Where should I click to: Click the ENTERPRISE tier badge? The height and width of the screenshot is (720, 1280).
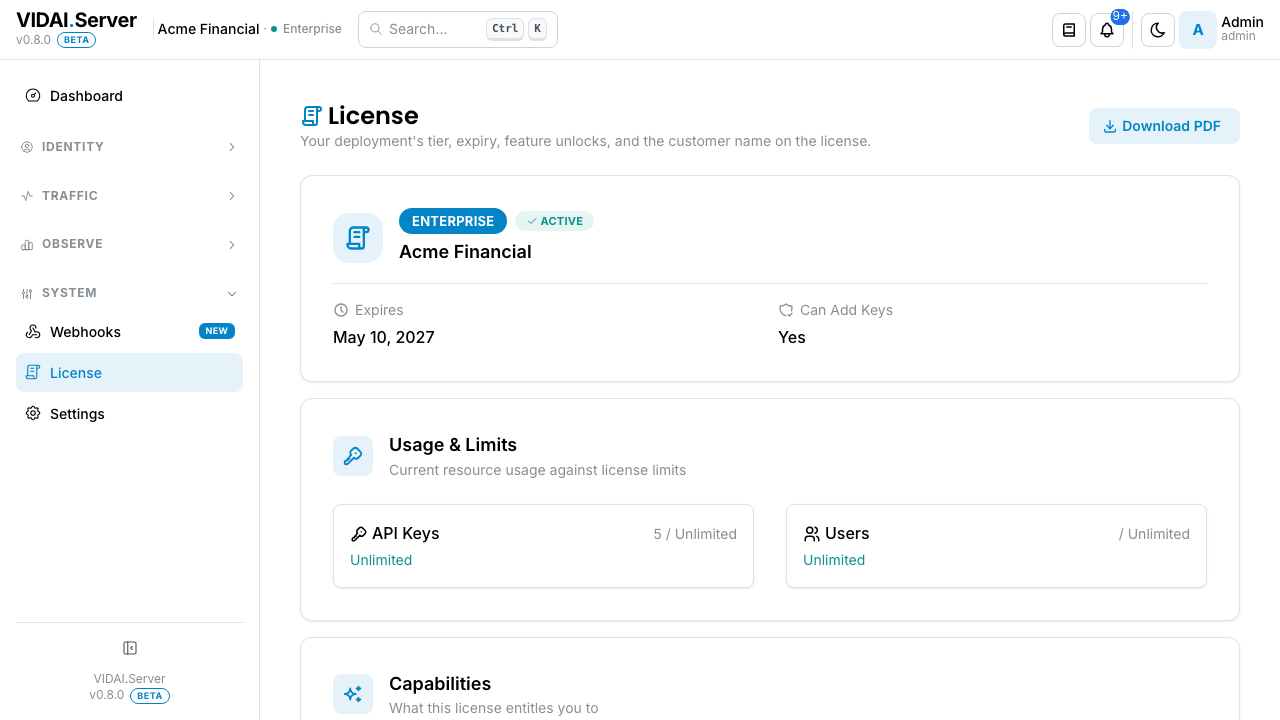(x=453, y=221)
